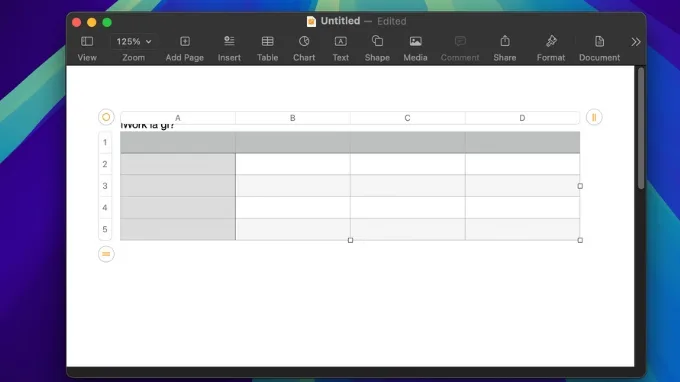Open the View sidebar icon
This screenshot has height=382, width=680.
tap(87, 42)
